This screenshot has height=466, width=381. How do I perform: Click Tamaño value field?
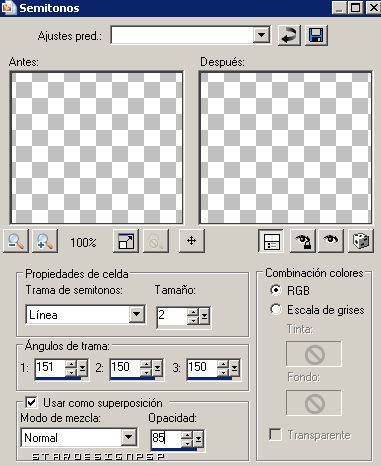[172, 315]
